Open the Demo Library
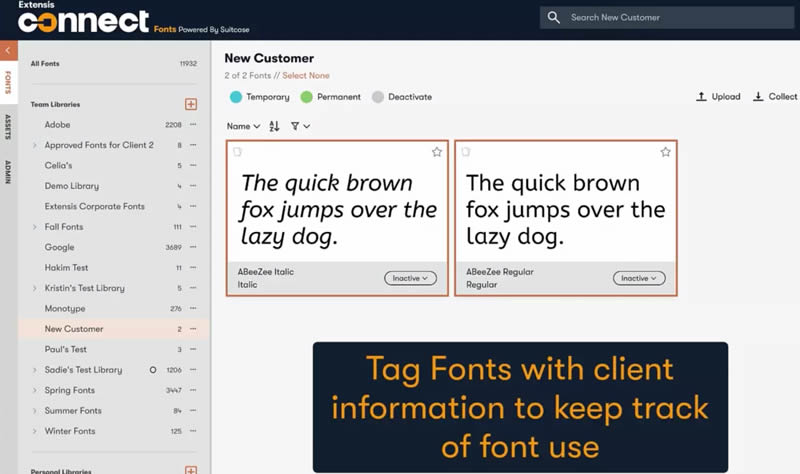 (x=71, y=186)
